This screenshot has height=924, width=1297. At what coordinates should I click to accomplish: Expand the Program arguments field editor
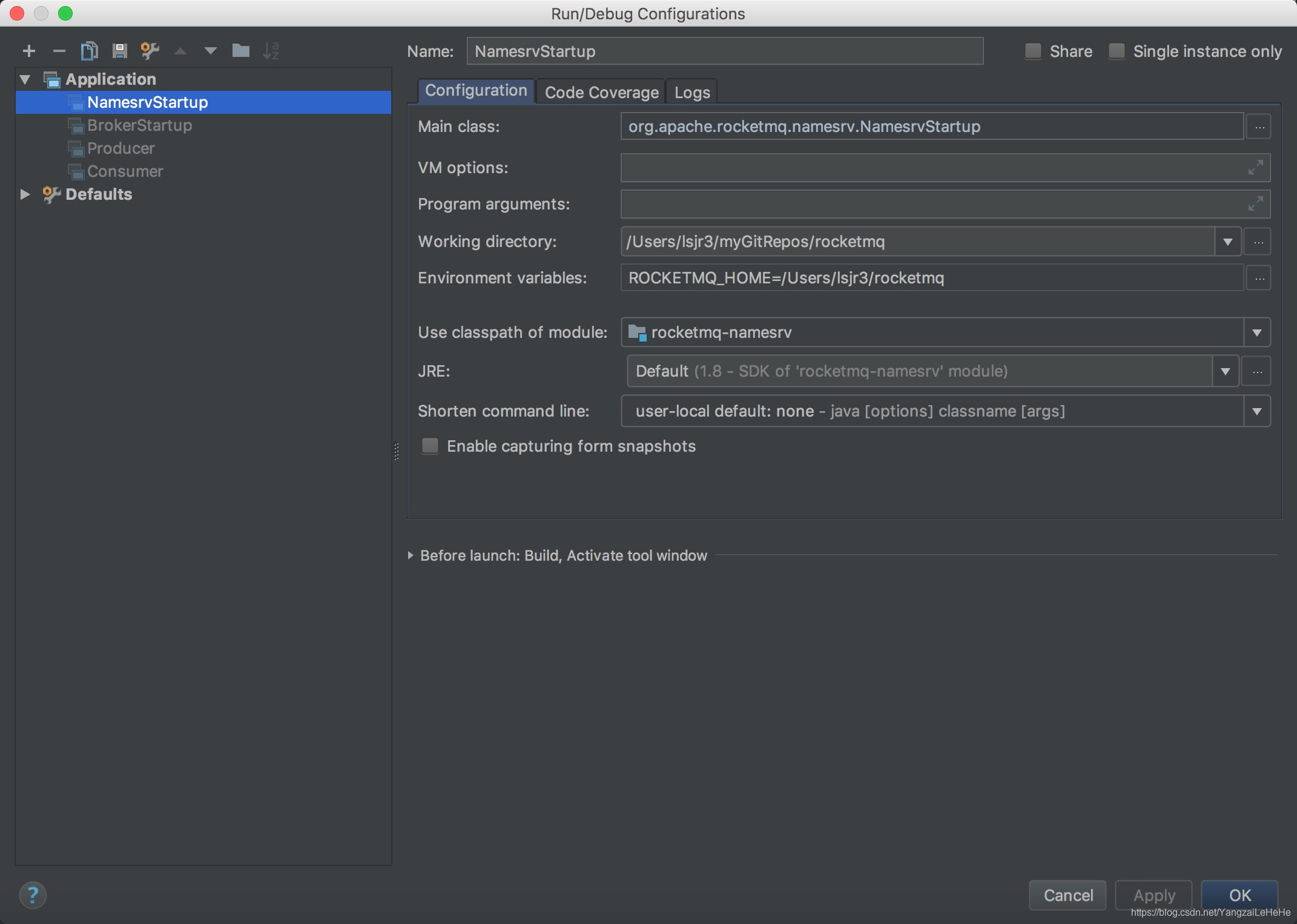[x=1256, y=203]
